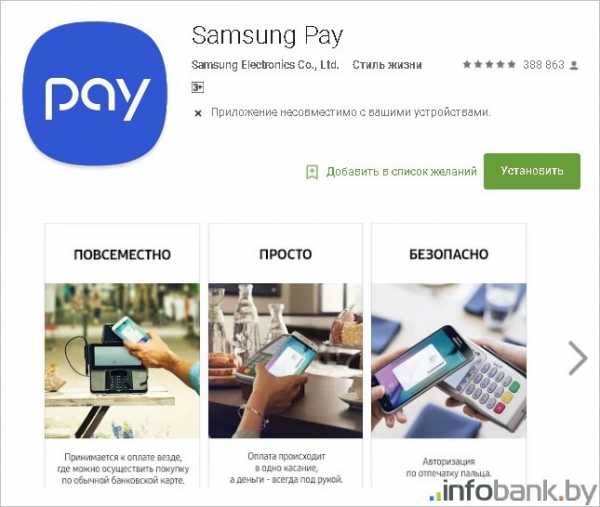Click the fingerprint authorization caption text

[449, 467]
